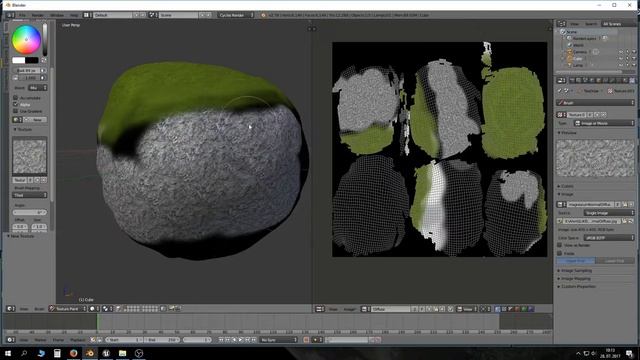Enable the View as Render checkbox

[560, 245]
